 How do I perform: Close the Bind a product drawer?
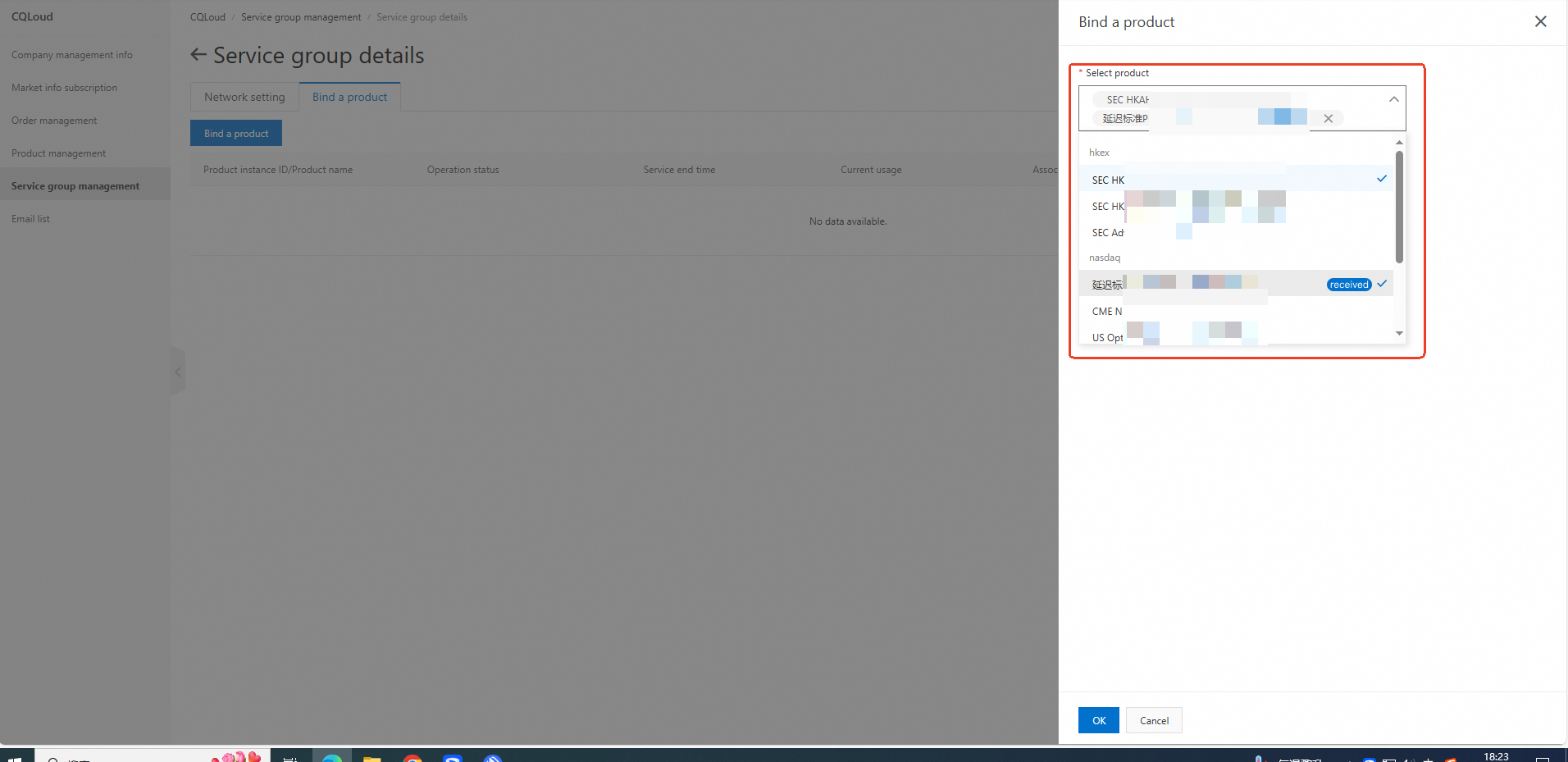(x=1540, y=22)
